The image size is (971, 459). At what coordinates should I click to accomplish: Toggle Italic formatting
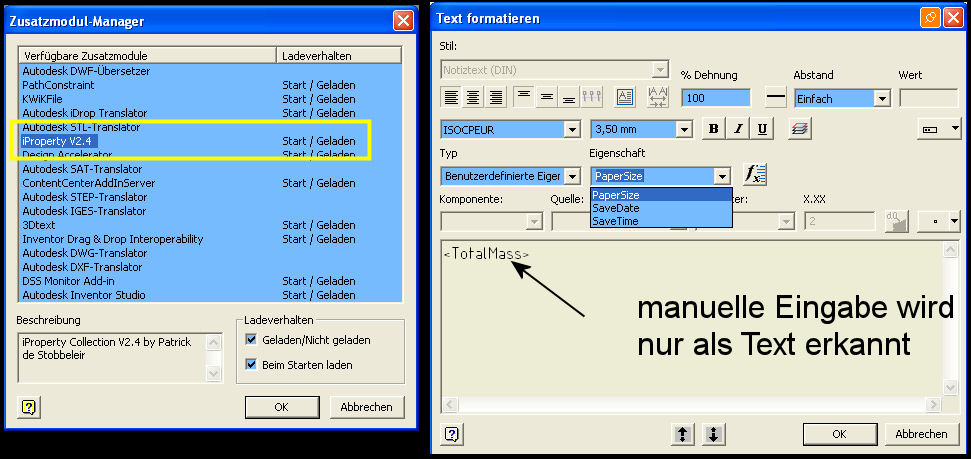tap(738, 129)
